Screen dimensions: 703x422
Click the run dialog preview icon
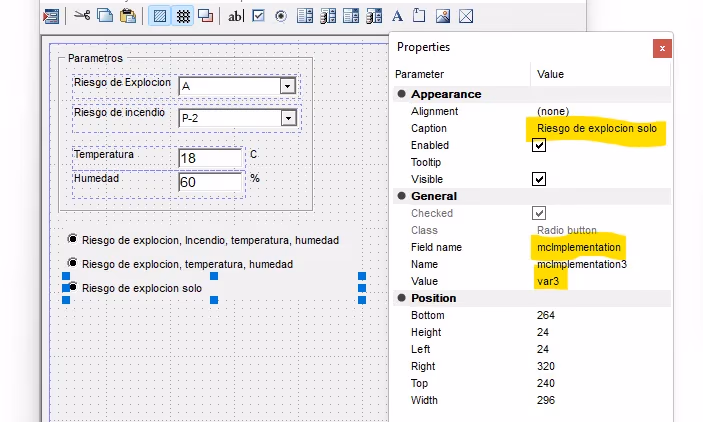click(51, 17)
